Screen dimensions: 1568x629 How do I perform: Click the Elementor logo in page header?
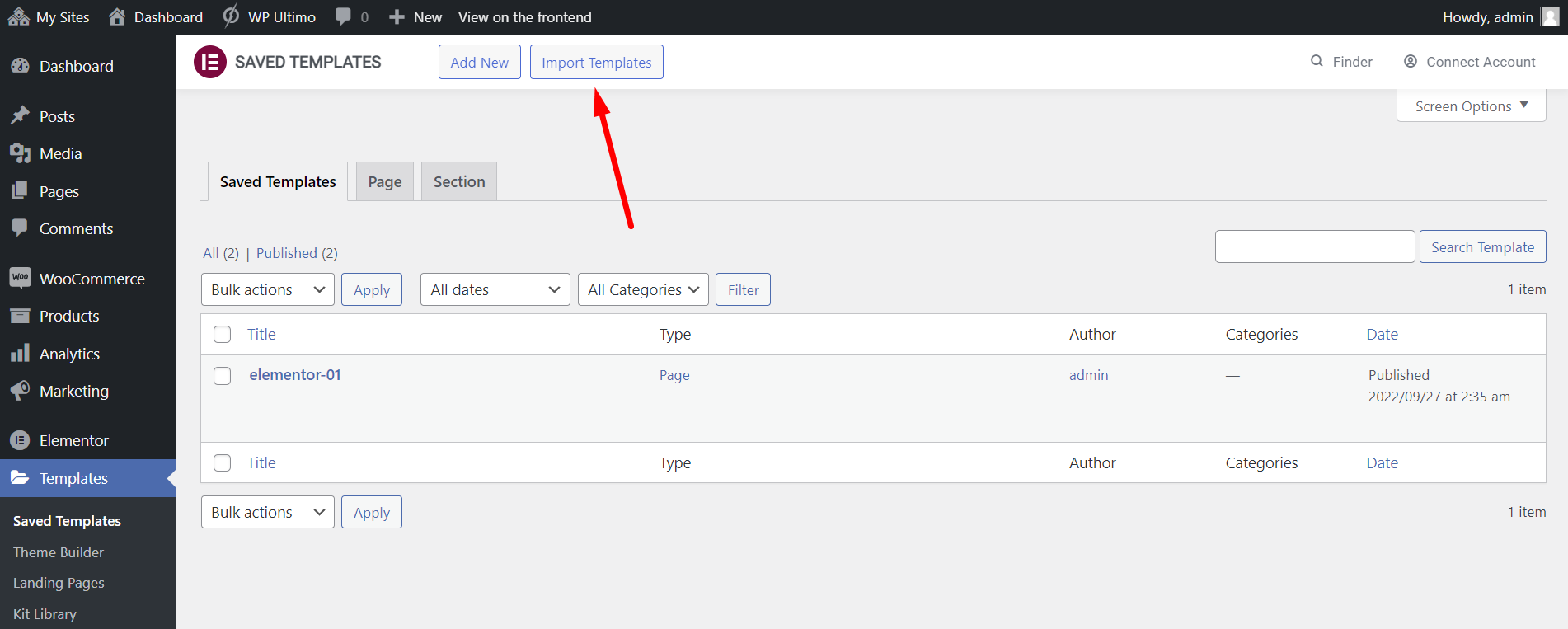(209, 62)
